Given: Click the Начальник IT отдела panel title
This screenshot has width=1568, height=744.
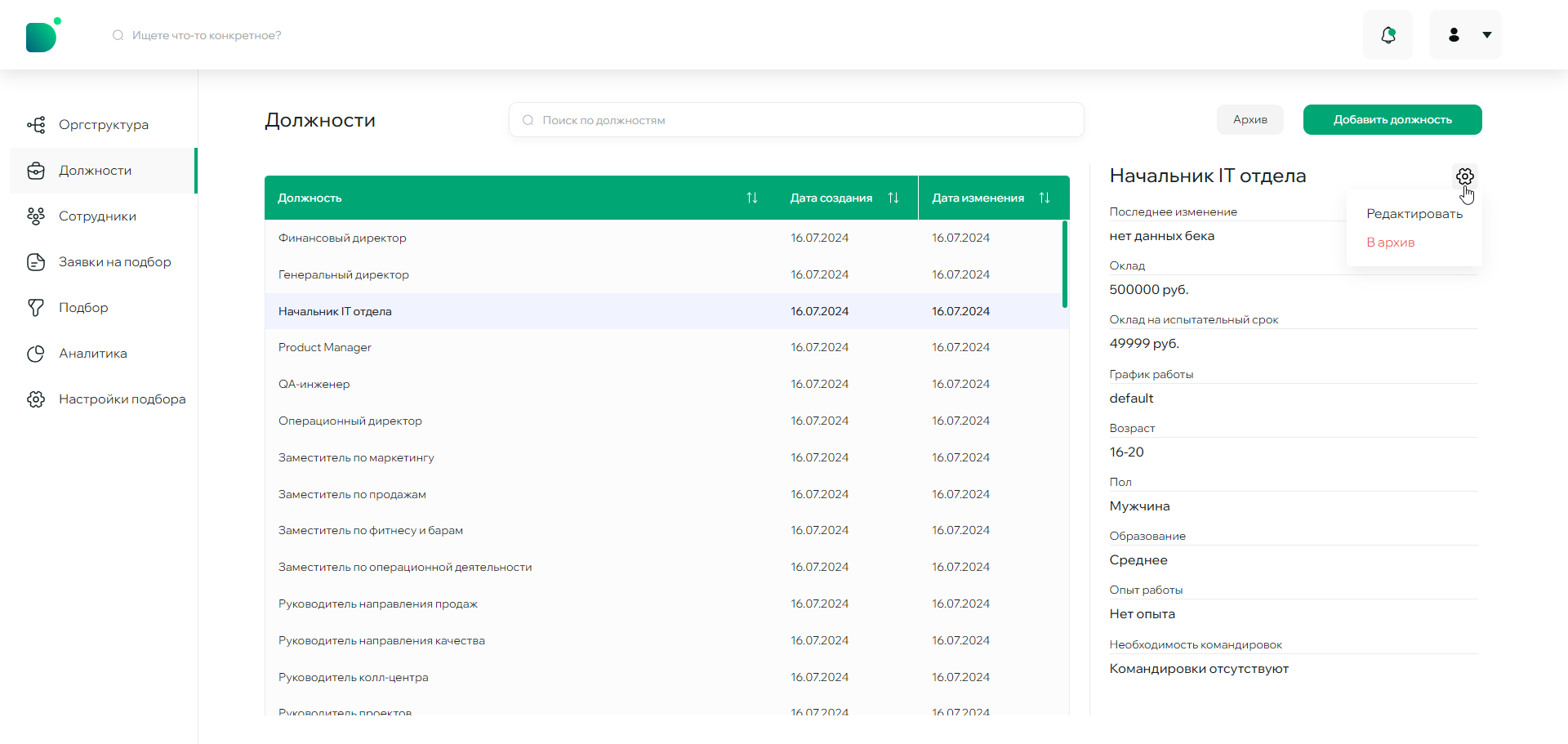Looking at the screenshot, I should [1208, 176].
